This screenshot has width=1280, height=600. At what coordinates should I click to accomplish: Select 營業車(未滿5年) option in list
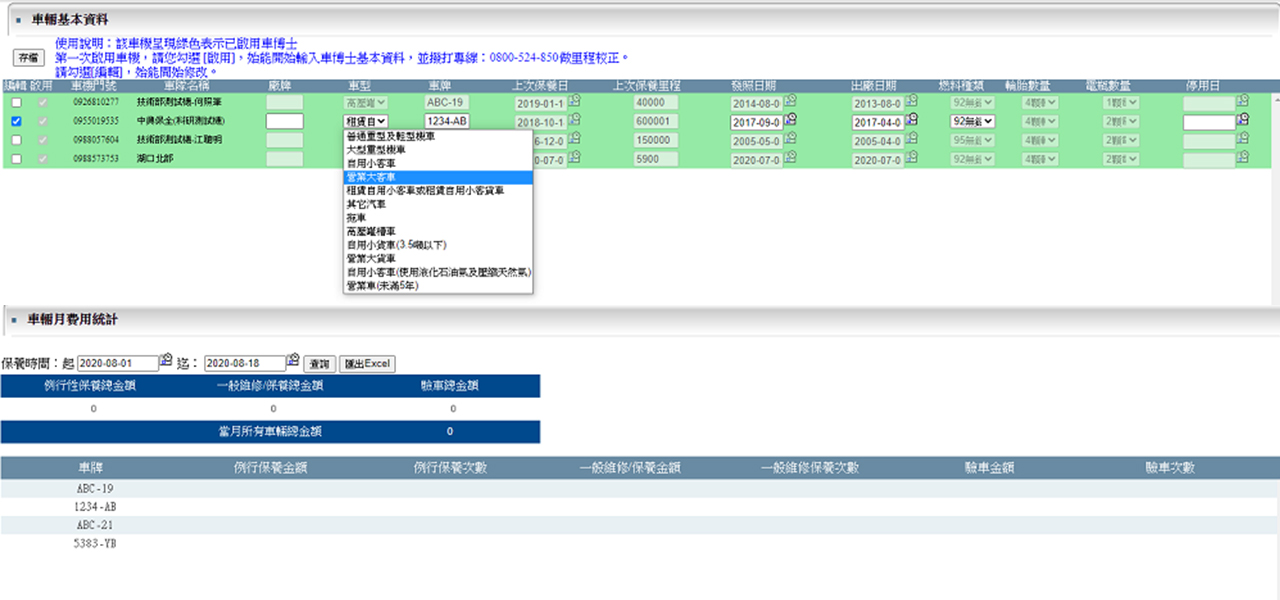(x=438, y=285)
